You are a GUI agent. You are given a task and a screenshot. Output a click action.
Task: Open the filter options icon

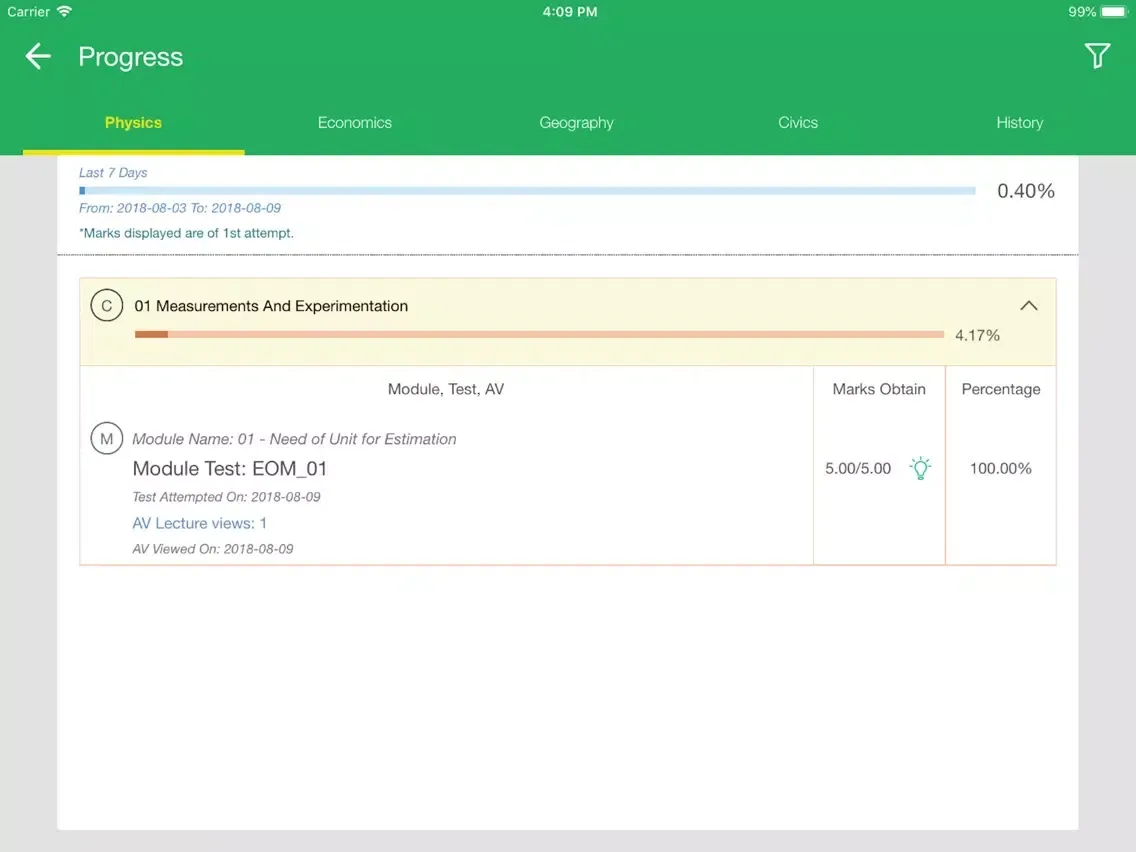click(1097, 56)
